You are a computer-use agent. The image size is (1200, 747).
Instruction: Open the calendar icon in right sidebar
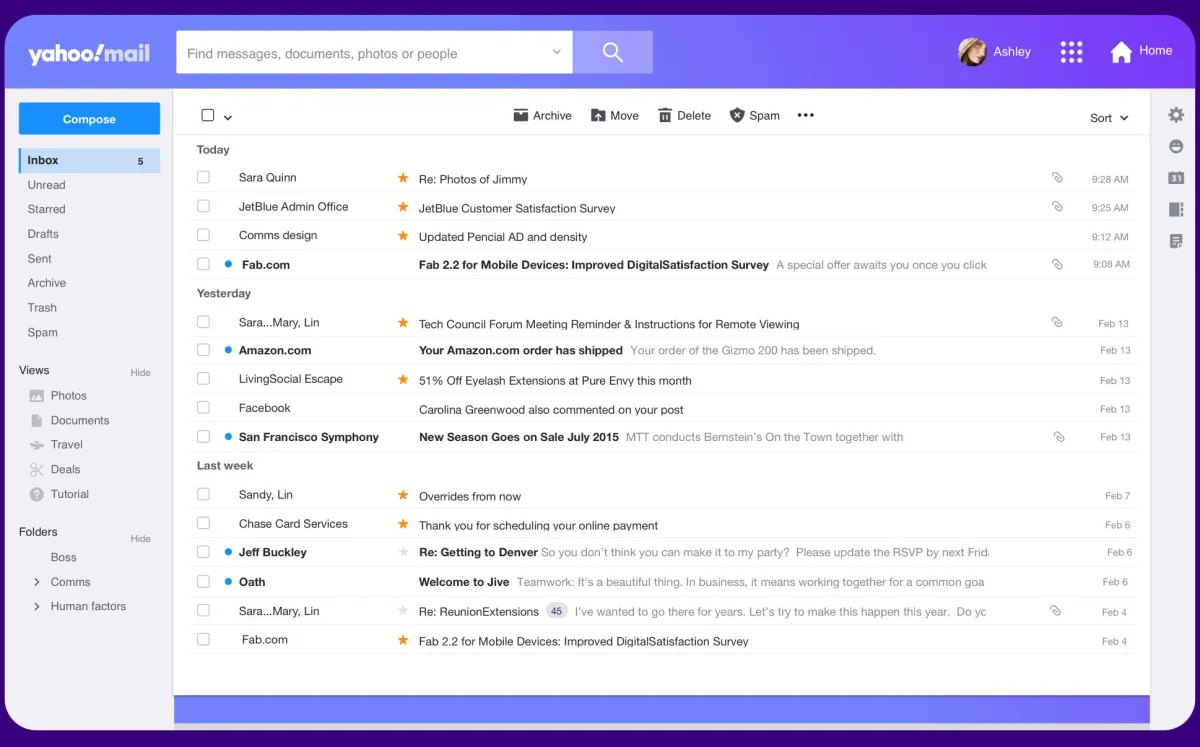(1176, 178)
